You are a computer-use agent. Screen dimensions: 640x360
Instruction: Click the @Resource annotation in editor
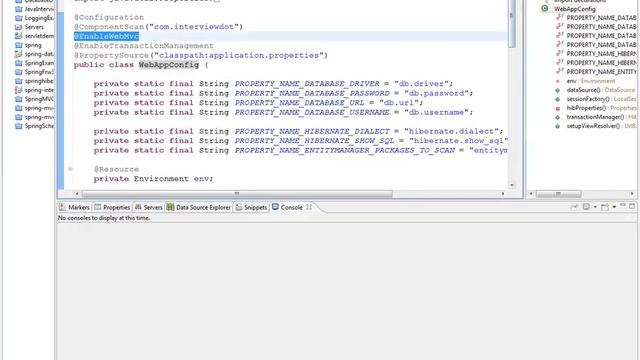pyautogui.click(x=116, y=169)
